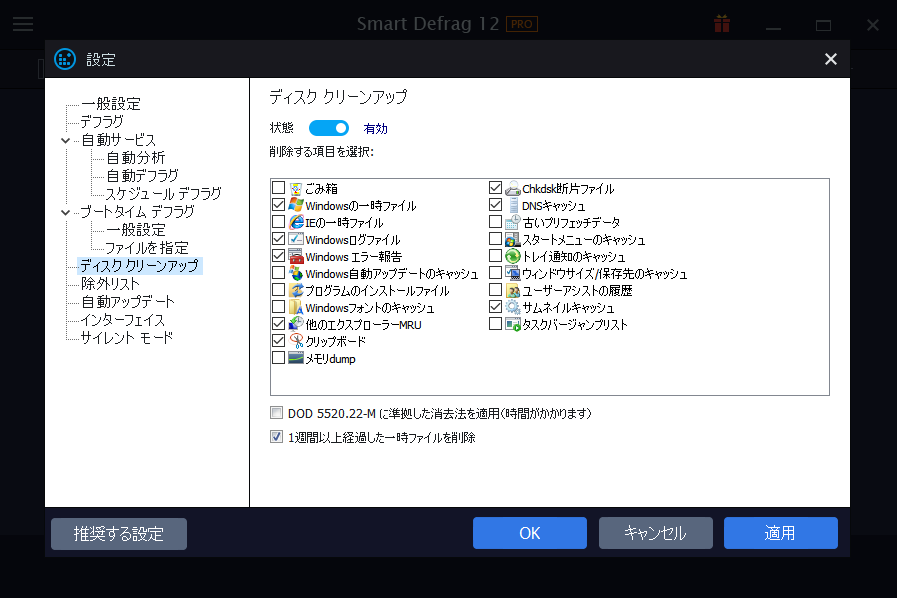Open 自動アップデート settings

[x=128, y=302]
